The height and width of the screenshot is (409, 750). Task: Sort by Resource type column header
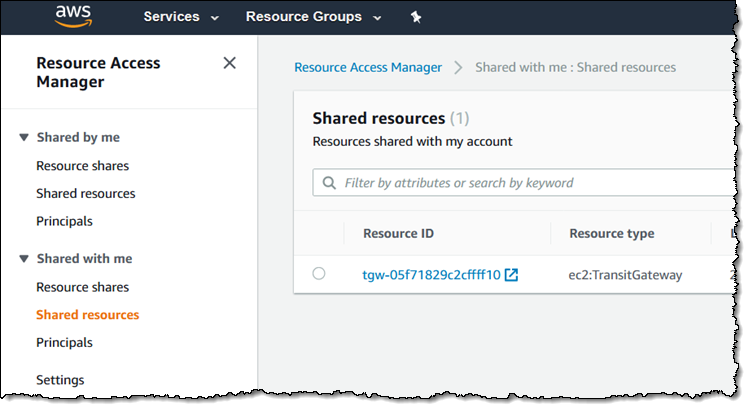click(611, 233)
